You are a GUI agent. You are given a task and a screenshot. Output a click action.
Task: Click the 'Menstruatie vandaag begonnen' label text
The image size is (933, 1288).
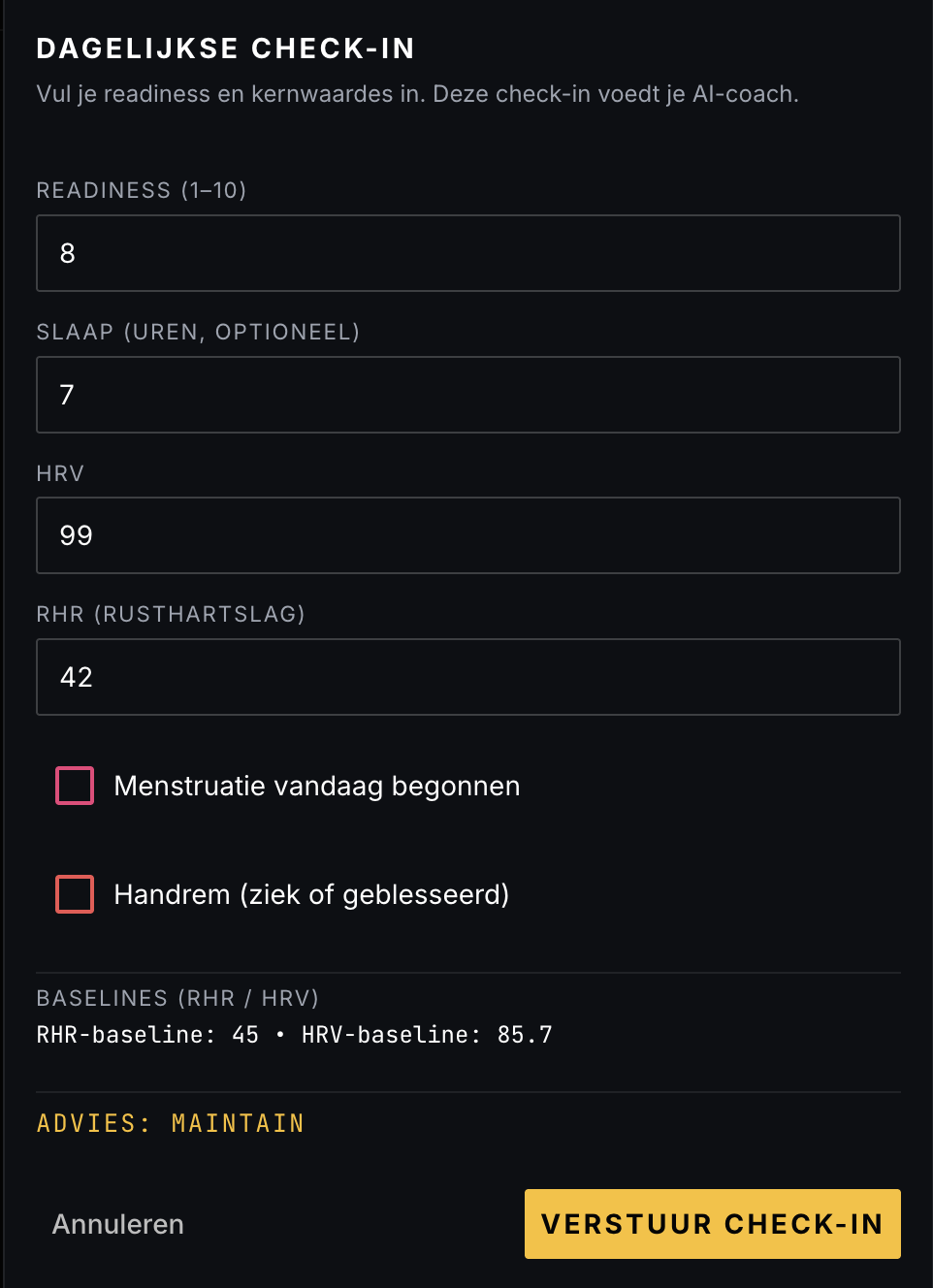pyautogui.click(x=317, y=786)
